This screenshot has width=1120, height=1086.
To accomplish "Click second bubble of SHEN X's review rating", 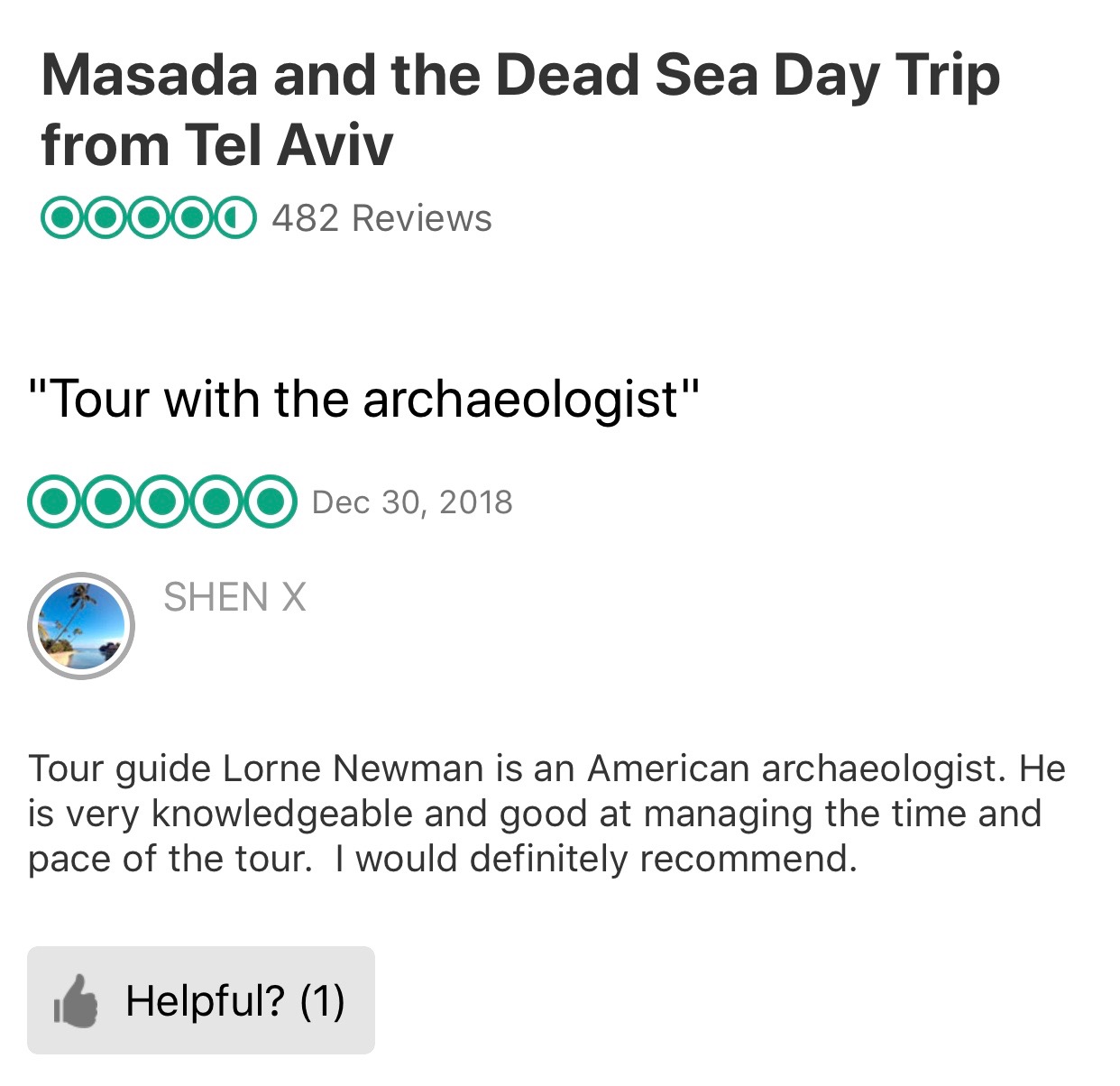I will 108,502.
